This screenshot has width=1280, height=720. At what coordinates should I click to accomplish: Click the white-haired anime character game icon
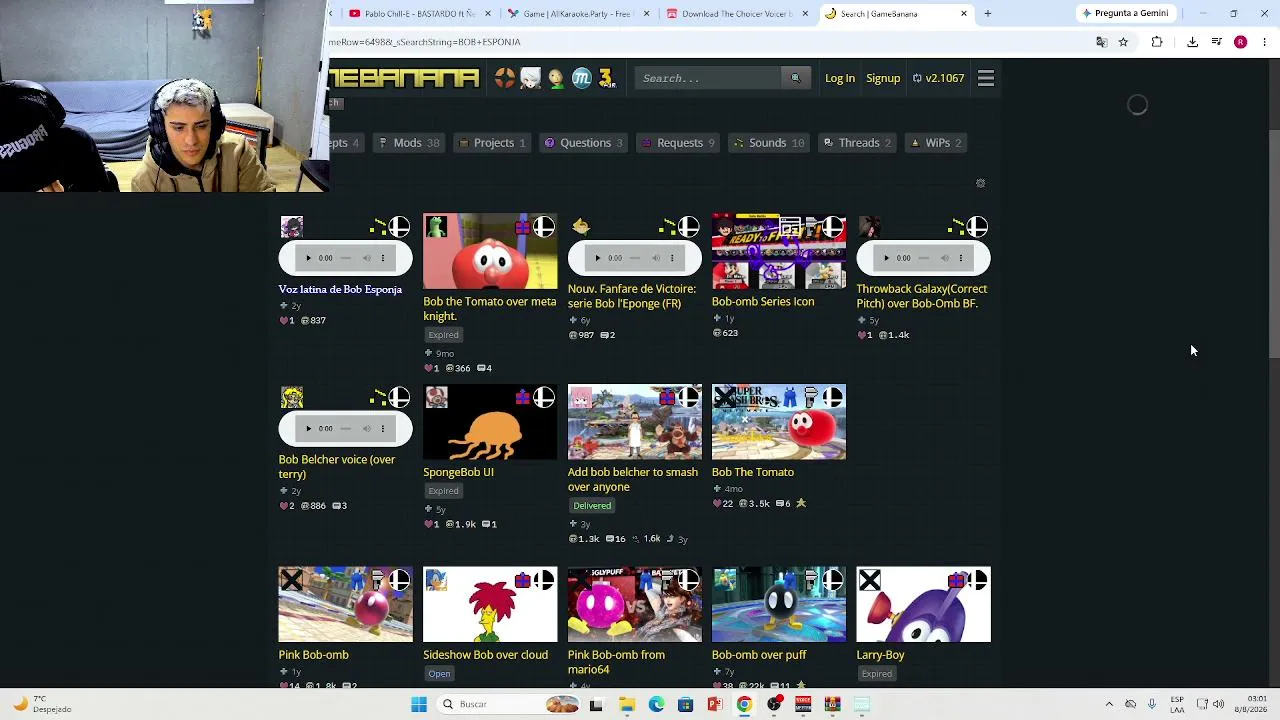(x=530, y=78)
